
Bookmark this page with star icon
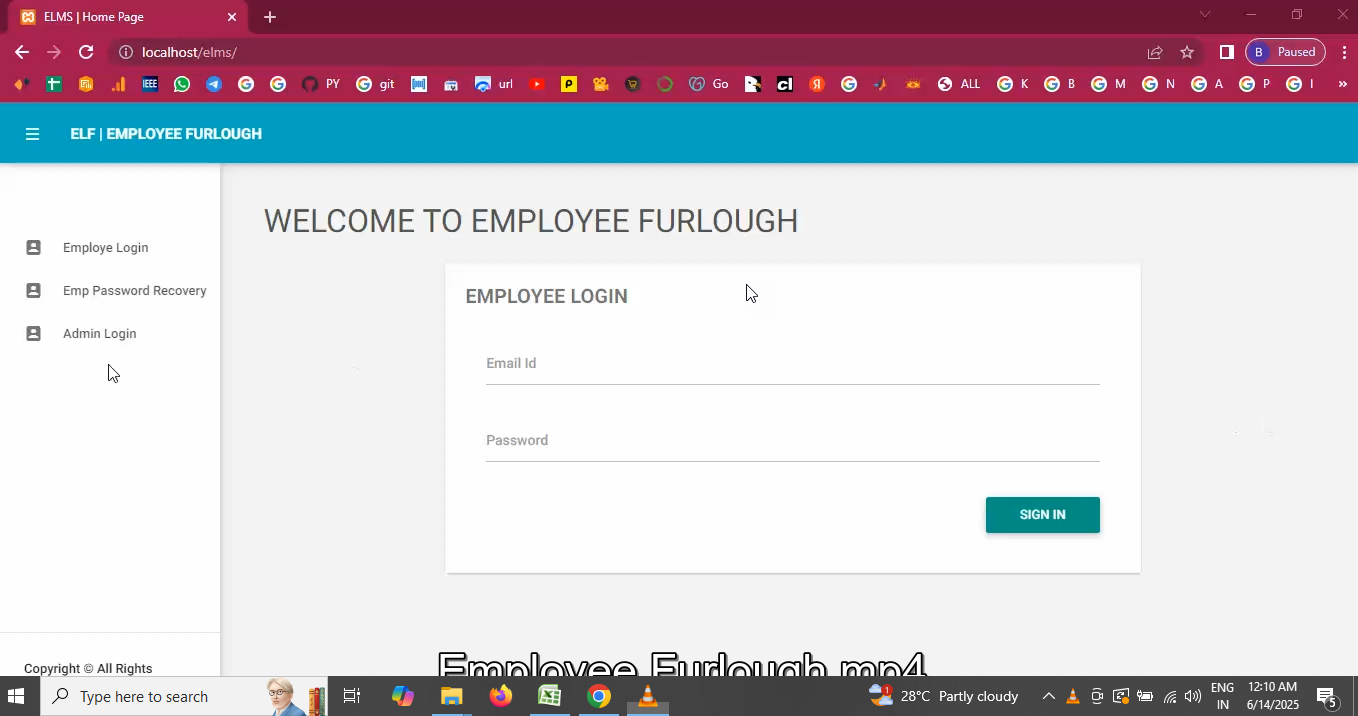(1187, 52)
